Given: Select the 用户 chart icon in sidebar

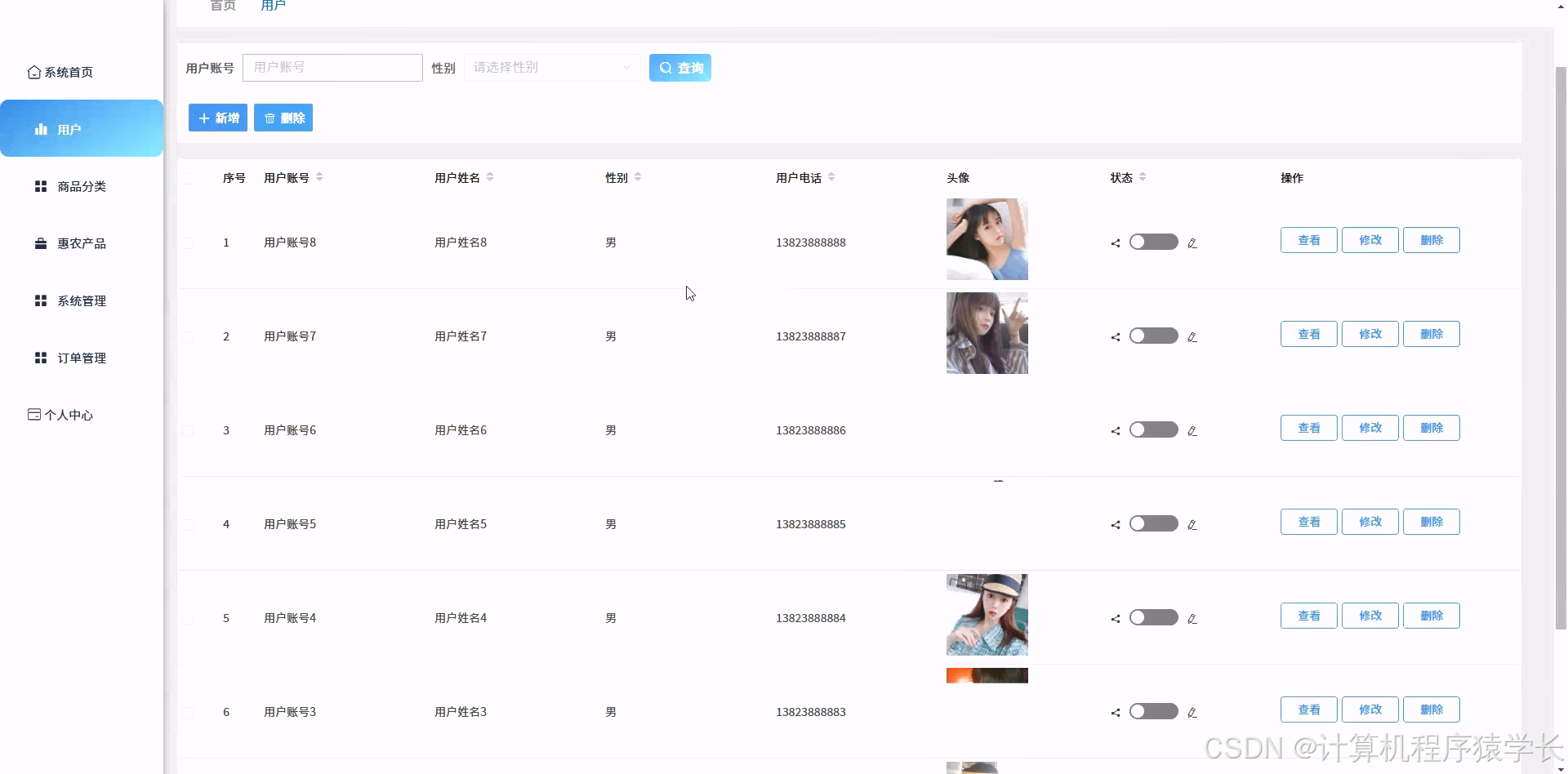Looking at the screenshot, I should point(41,128).
